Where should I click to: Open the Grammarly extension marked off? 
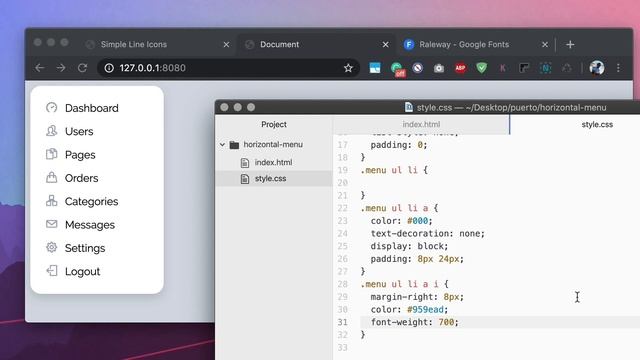click(397, 69)
